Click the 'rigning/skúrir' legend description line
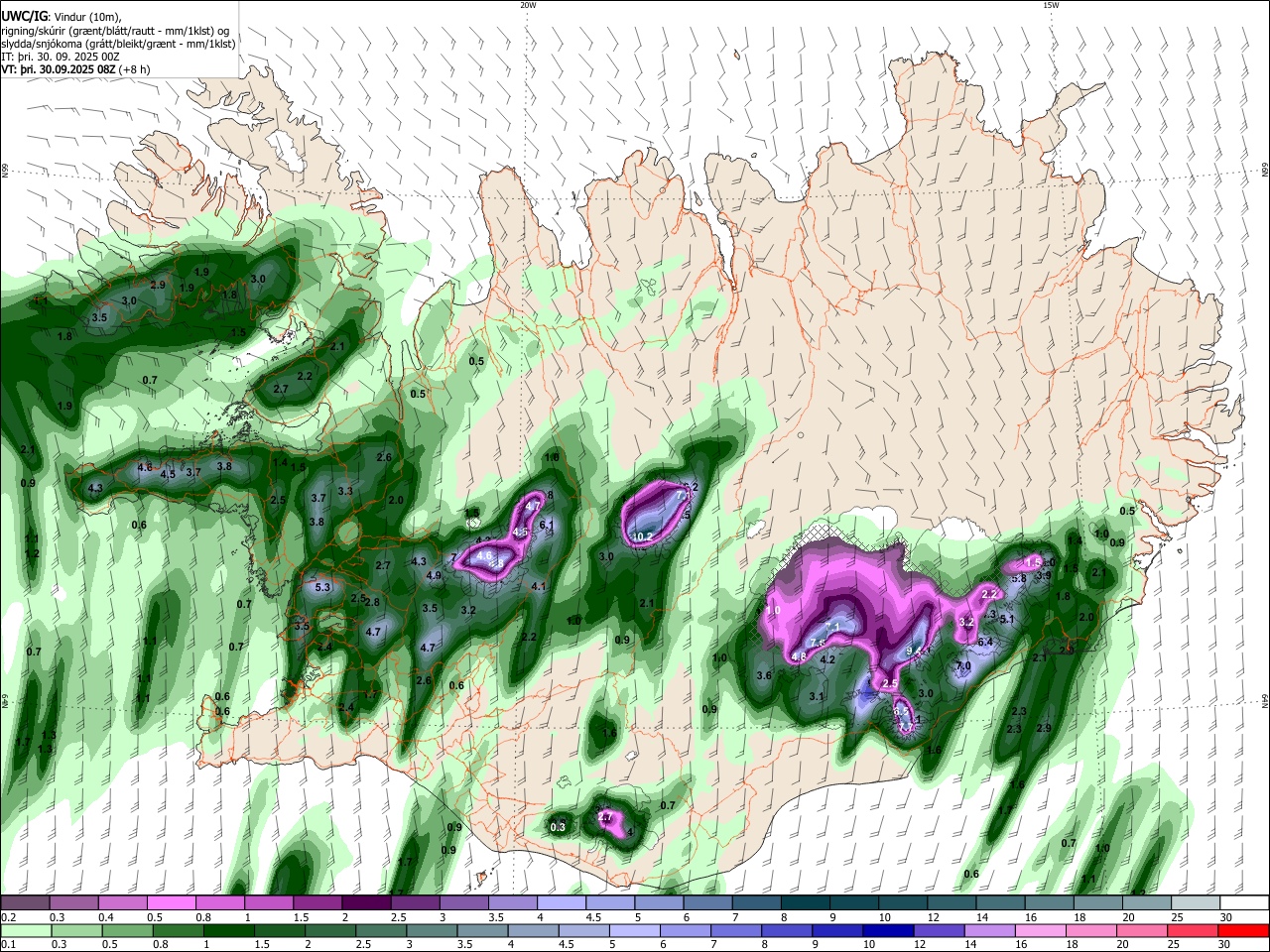 tap(115, 31)
